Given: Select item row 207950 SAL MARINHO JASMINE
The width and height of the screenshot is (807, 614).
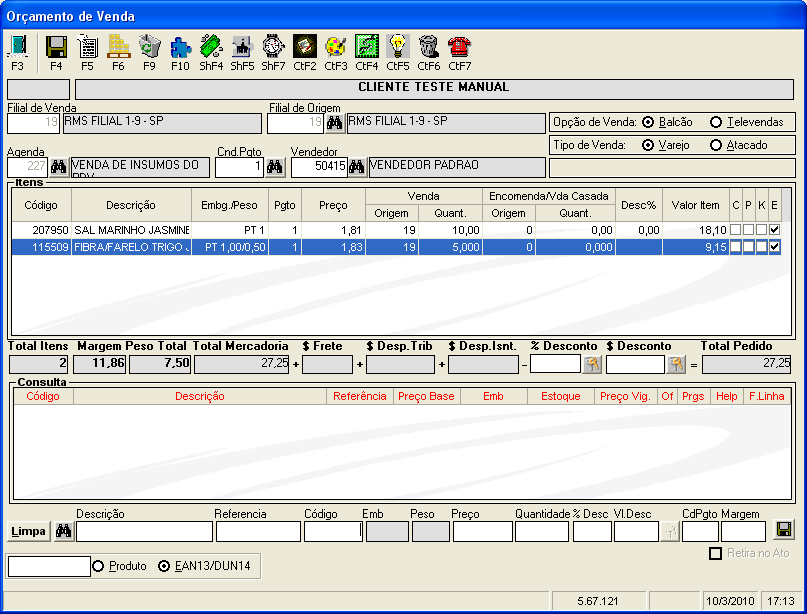Looking at the screenshot, I should (396, 230).
